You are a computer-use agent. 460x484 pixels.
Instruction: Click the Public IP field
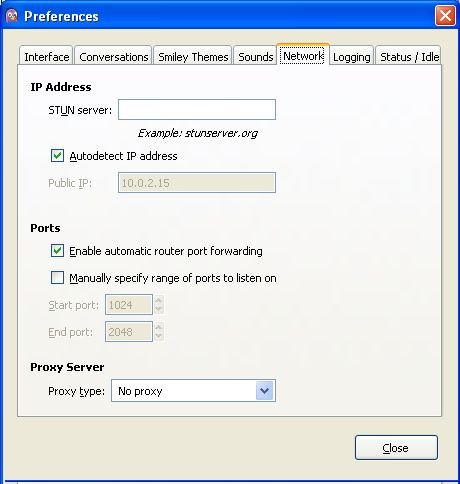coord(197,182)
